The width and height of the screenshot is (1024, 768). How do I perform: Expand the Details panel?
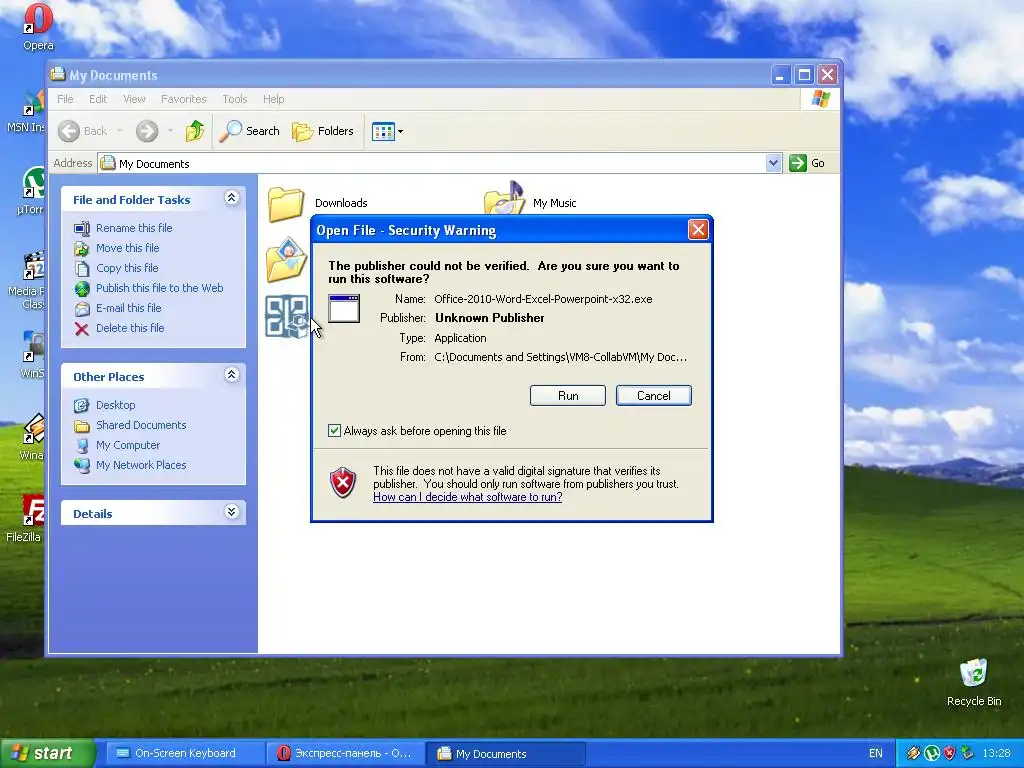[x=232, y=512]
